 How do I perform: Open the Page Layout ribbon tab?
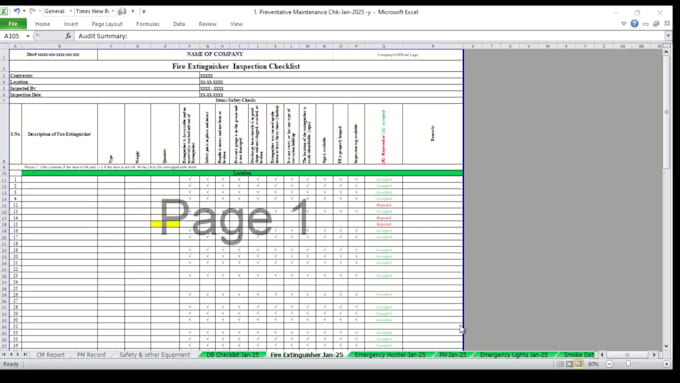(x=107, y=24)
